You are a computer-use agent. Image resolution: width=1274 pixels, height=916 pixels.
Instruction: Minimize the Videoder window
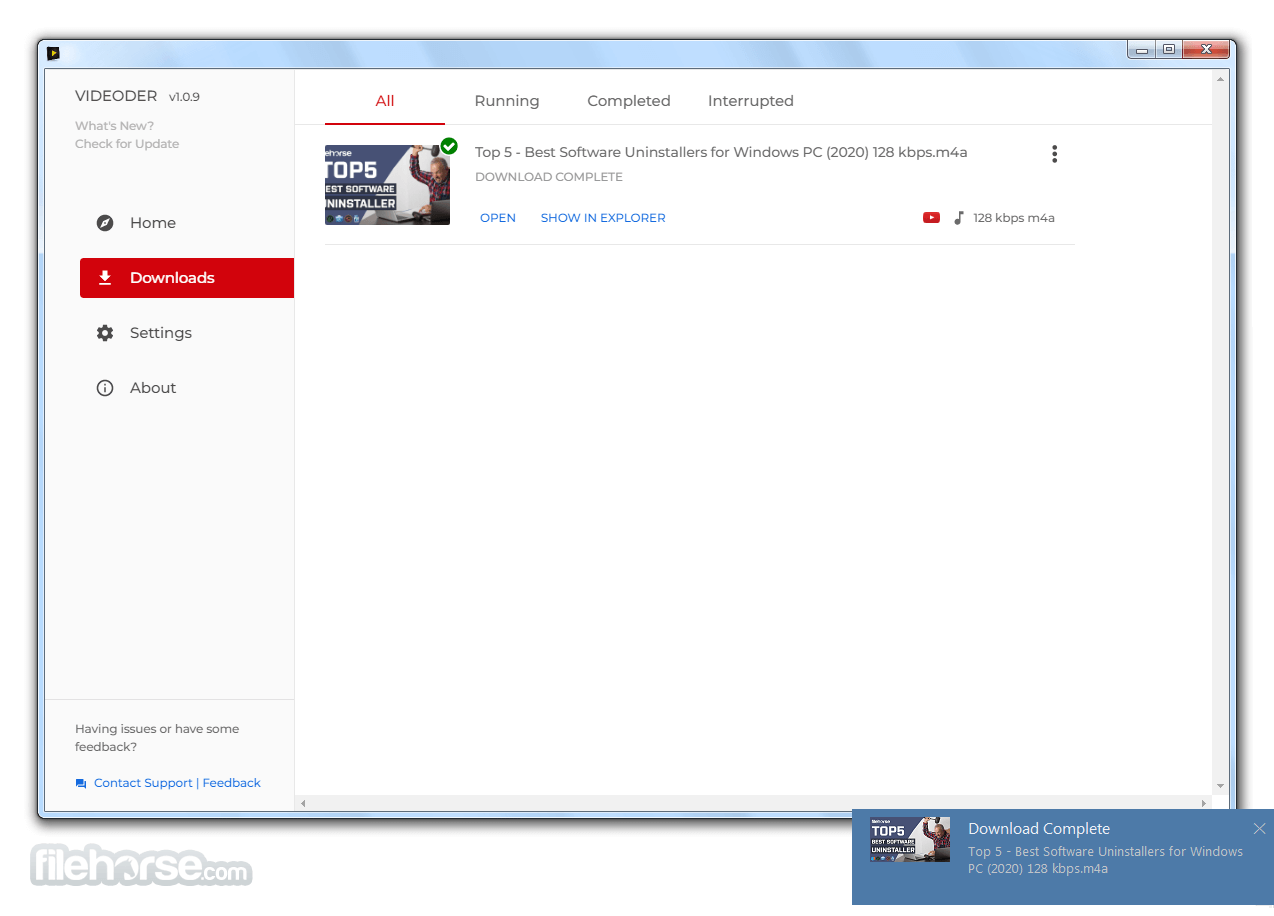(1141, 49)
